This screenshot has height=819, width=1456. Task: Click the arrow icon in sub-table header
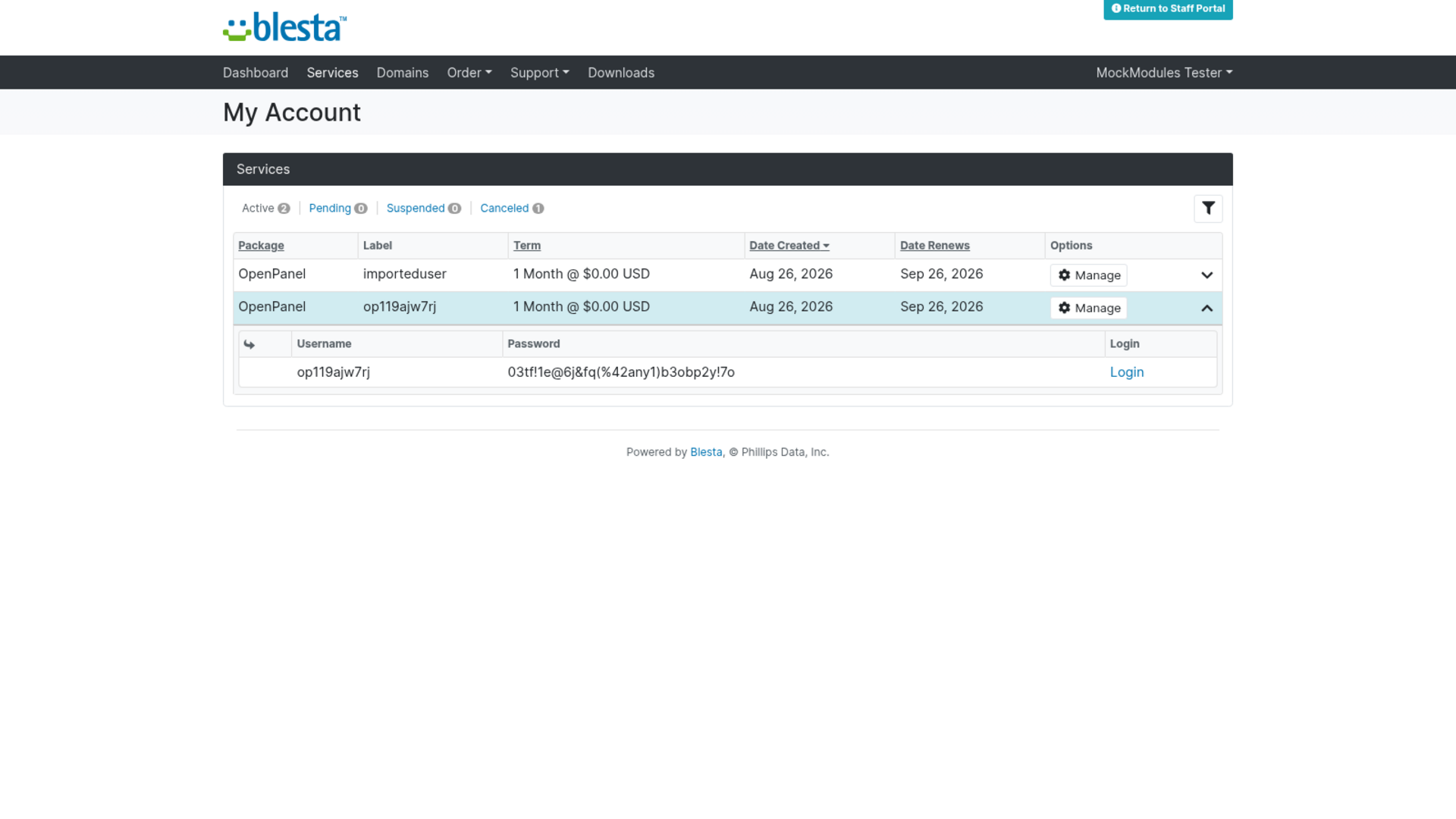tap(249, 344)
